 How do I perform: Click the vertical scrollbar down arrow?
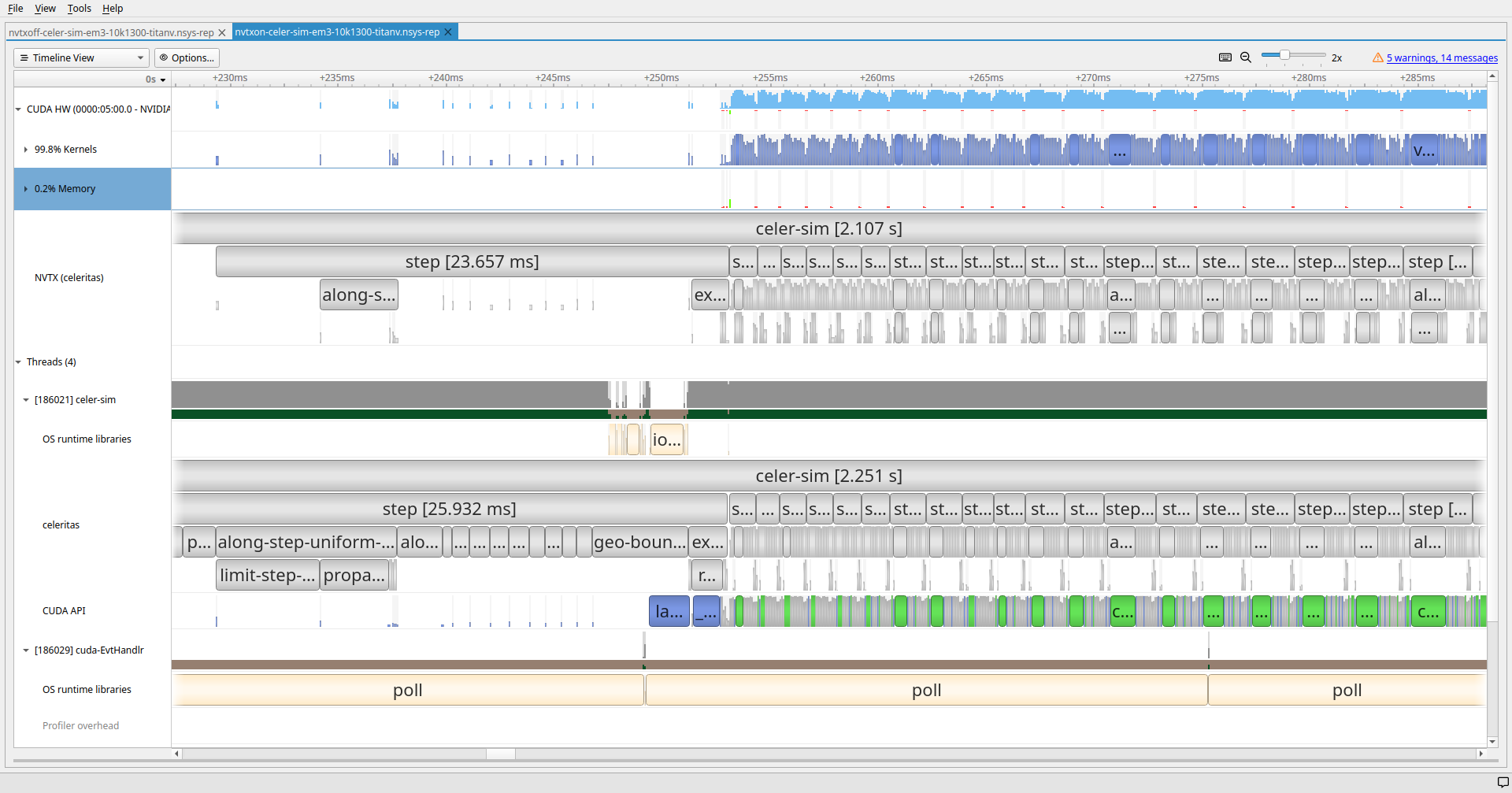coord(1492,741)
